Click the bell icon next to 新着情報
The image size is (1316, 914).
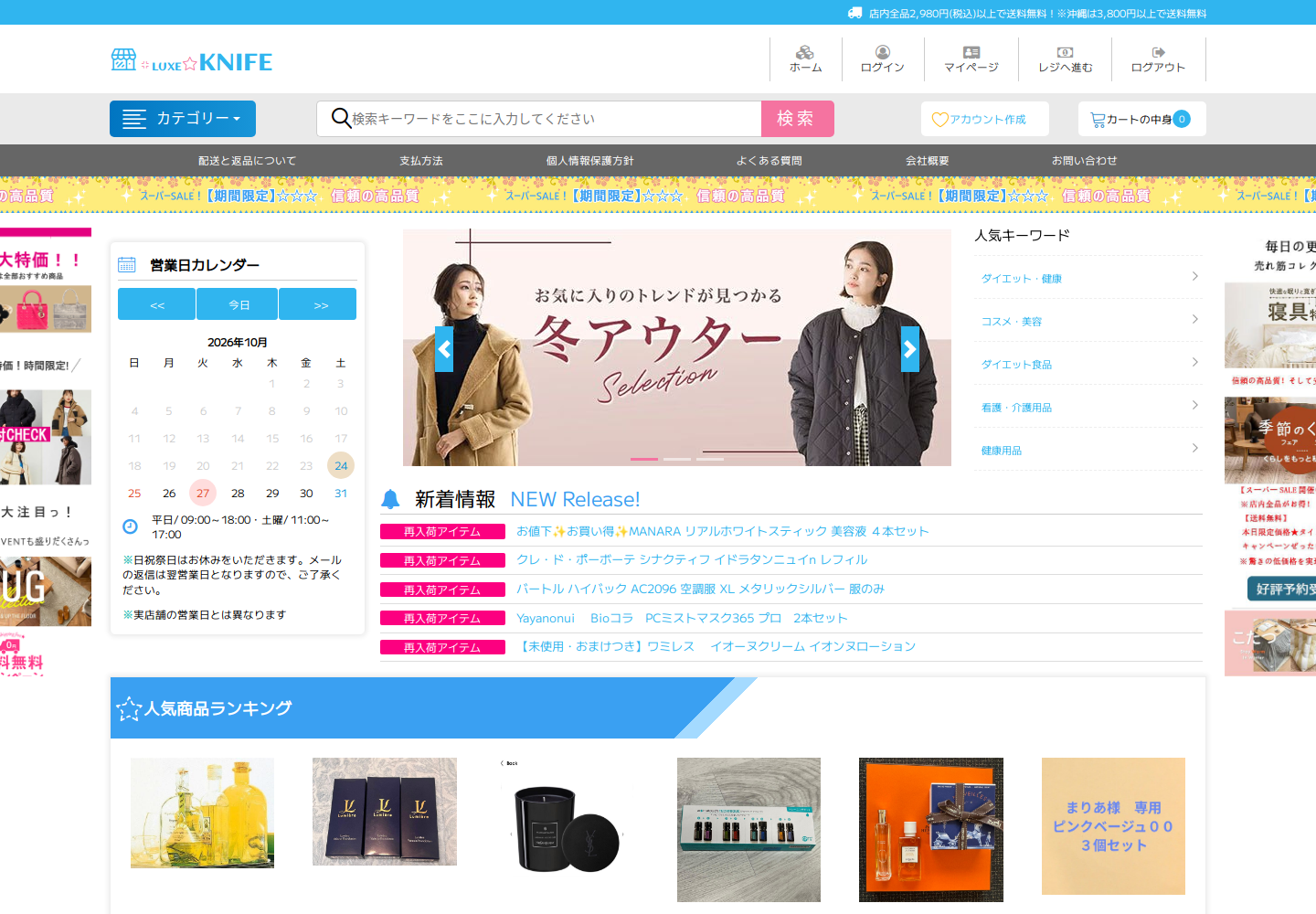(x=390, y=499)
